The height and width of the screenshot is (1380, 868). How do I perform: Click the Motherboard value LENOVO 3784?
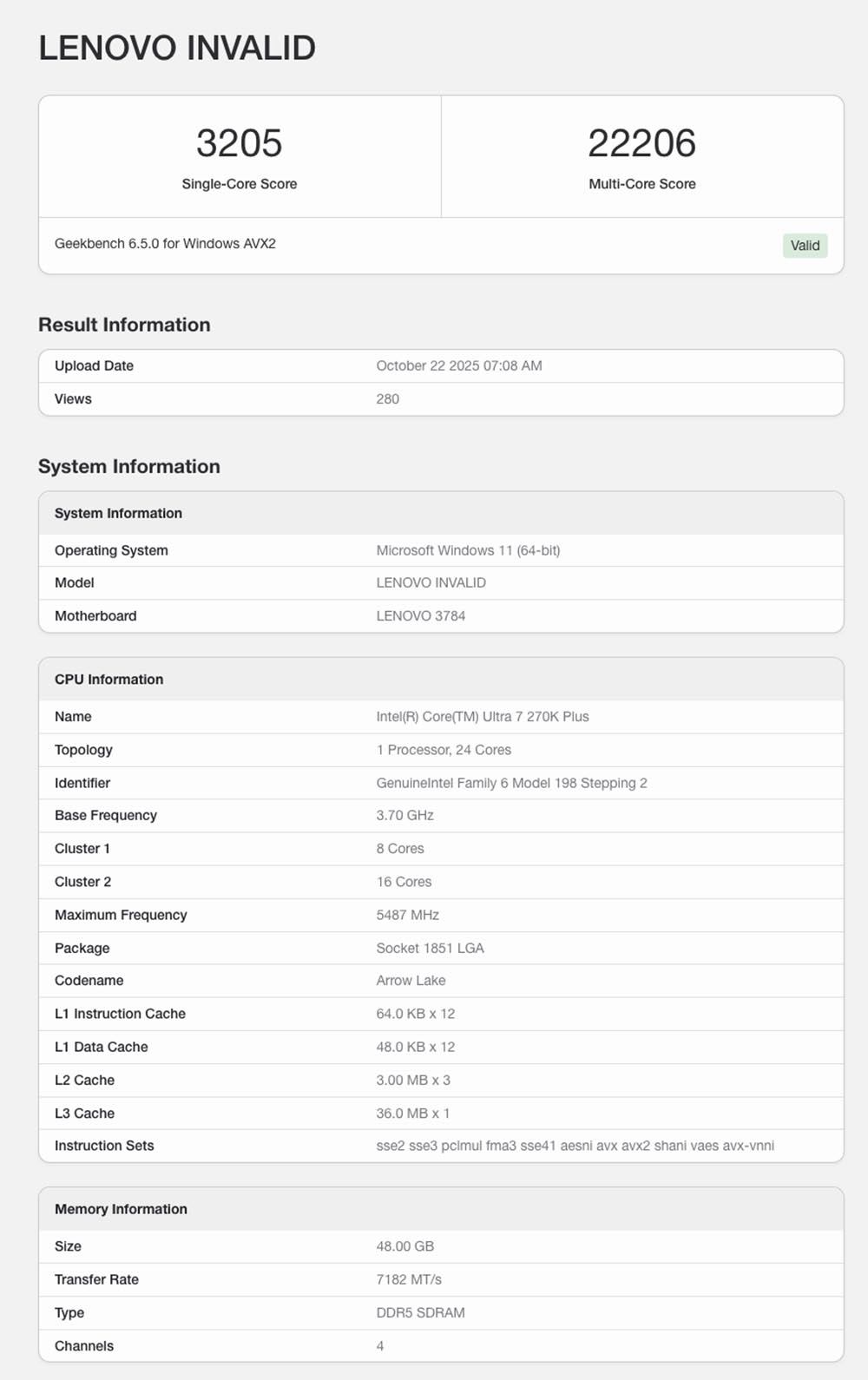(x=420, y=616)
